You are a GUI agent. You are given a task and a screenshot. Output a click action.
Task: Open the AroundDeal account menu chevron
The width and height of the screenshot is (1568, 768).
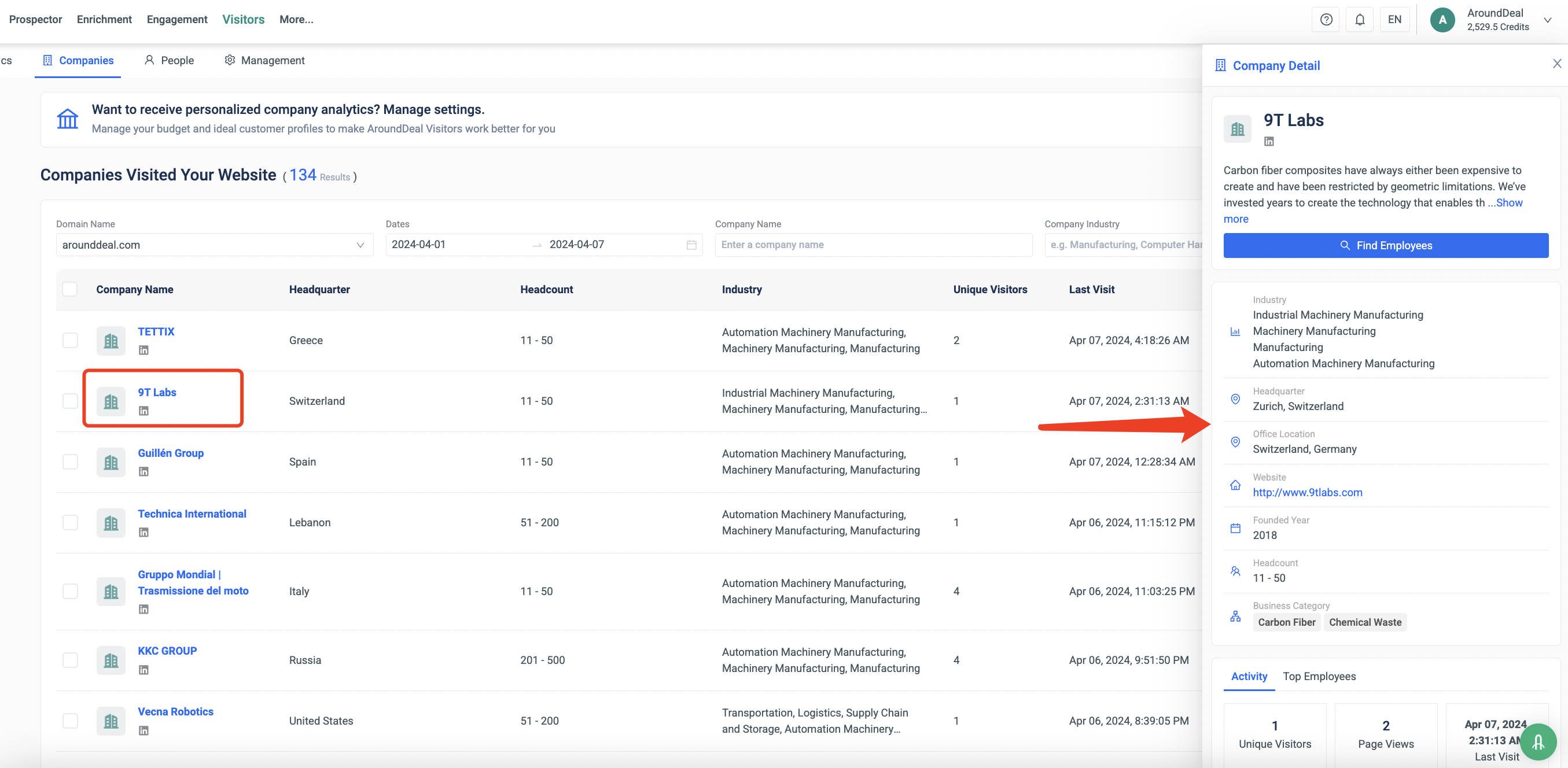tap(1547, 20)
